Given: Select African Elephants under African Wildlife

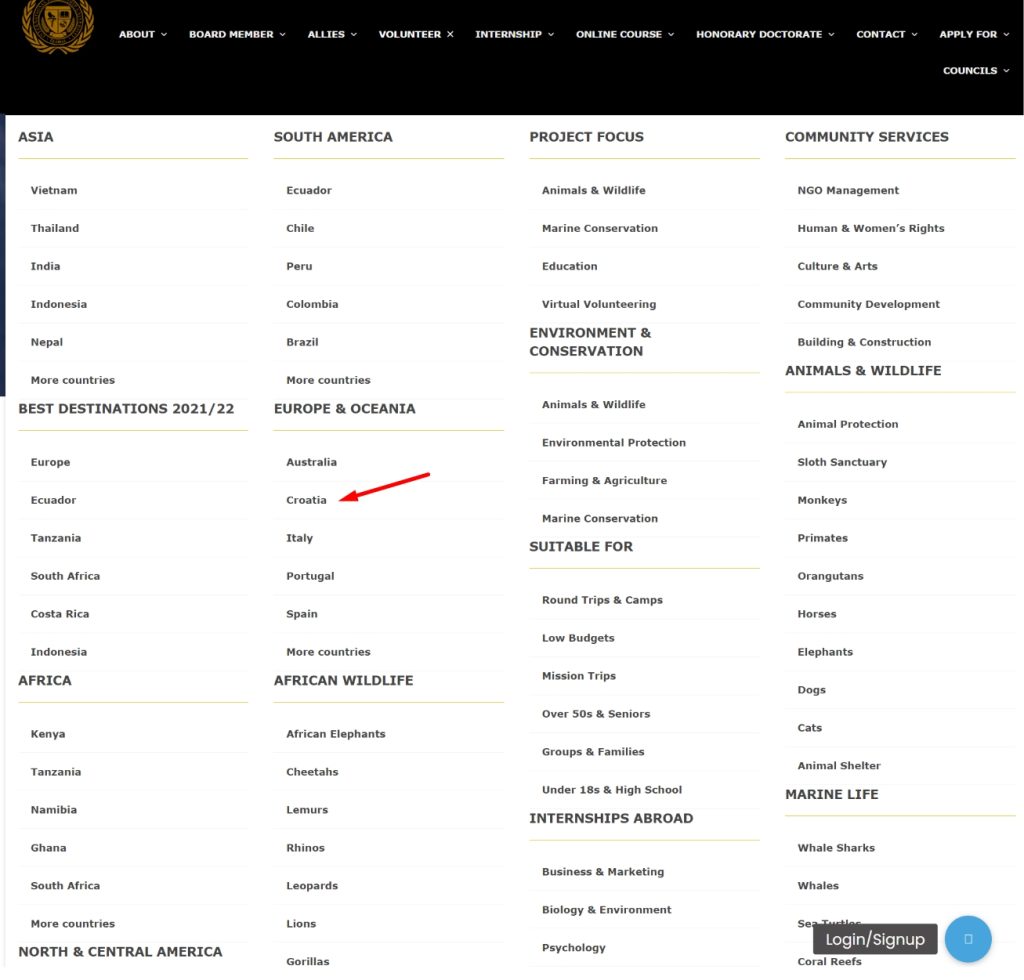Looking at the screenshot, I should pyautogui.click(x=335, y=734).
